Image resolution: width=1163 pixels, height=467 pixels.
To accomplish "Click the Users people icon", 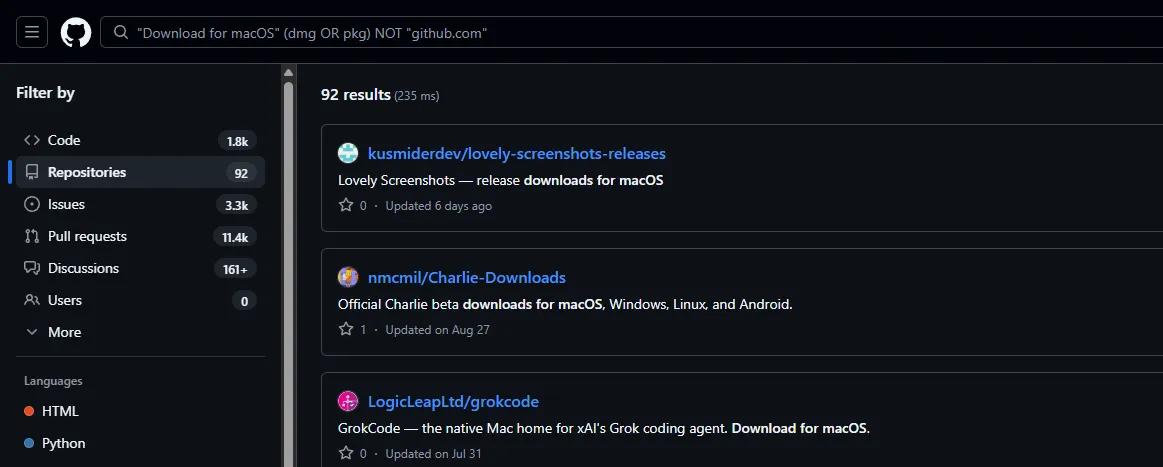I will point(32,300).
